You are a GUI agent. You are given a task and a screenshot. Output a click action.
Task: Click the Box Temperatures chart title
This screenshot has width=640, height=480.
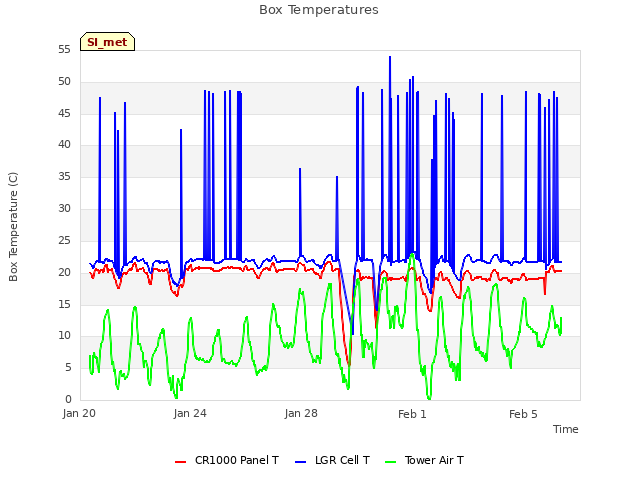tap(319, 10)
